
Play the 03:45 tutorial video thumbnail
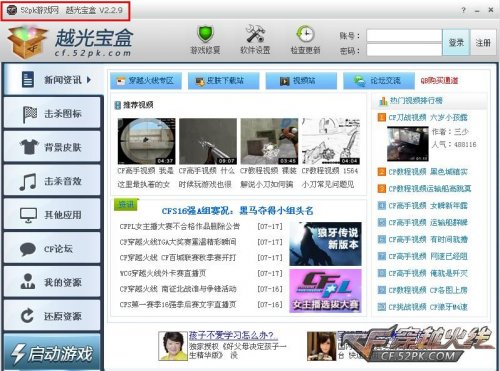[x=269, y=141]
